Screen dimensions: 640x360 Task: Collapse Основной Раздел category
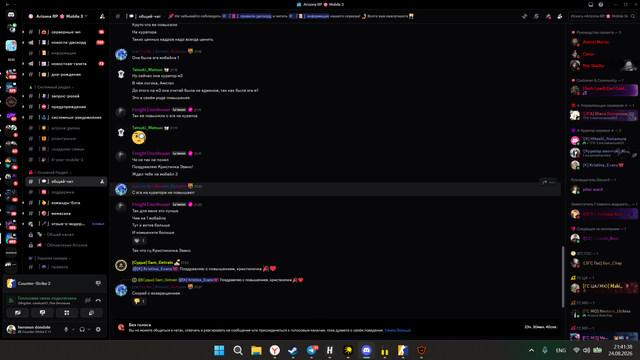[53, 173]
